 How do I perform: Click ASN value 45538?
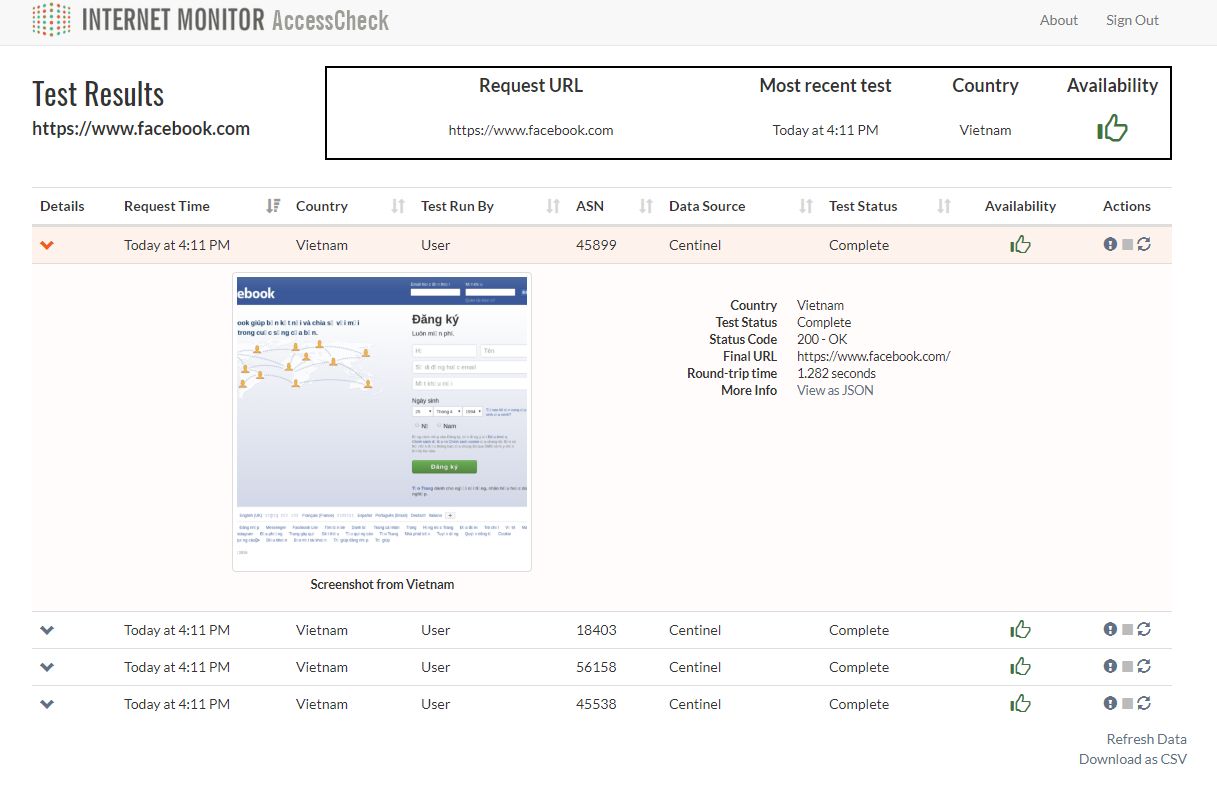[x=596, y=704]
